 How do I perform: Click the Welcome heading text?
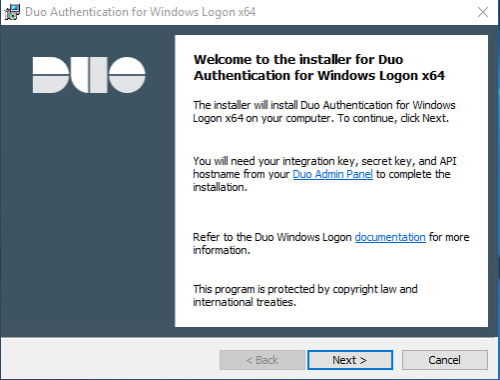tap(319, 68)
